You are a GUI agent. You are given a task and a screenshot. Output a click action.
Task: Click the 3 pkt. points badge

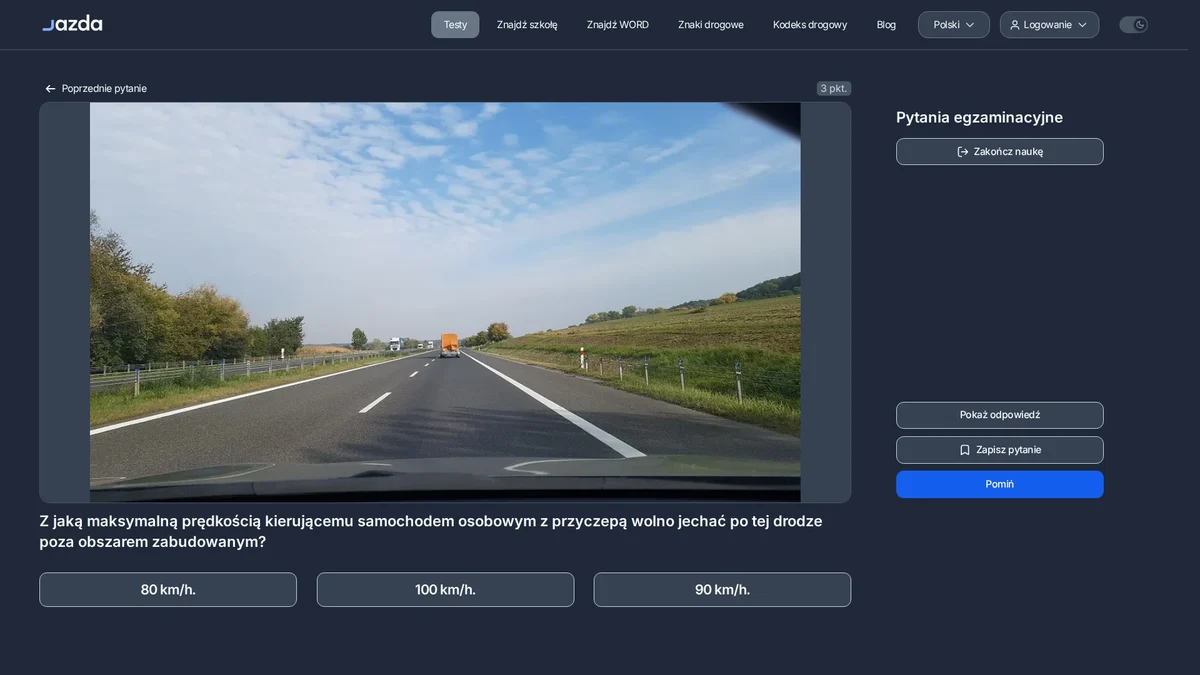(834, 88)
